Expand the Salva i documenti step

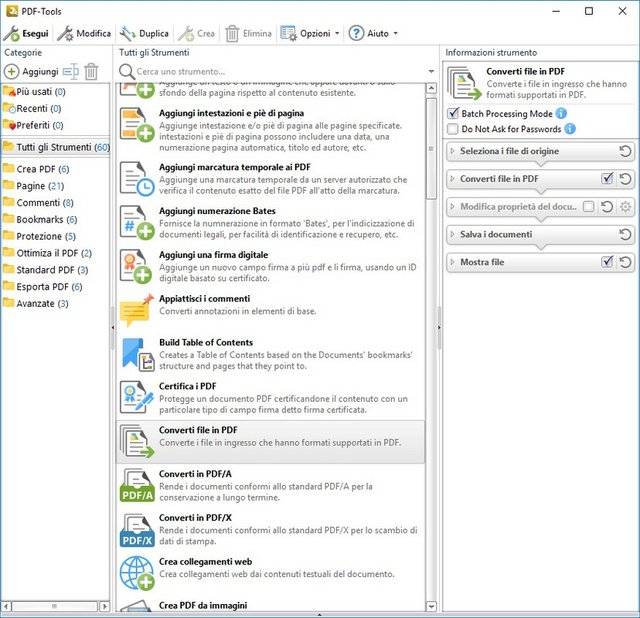coord(452,234)
